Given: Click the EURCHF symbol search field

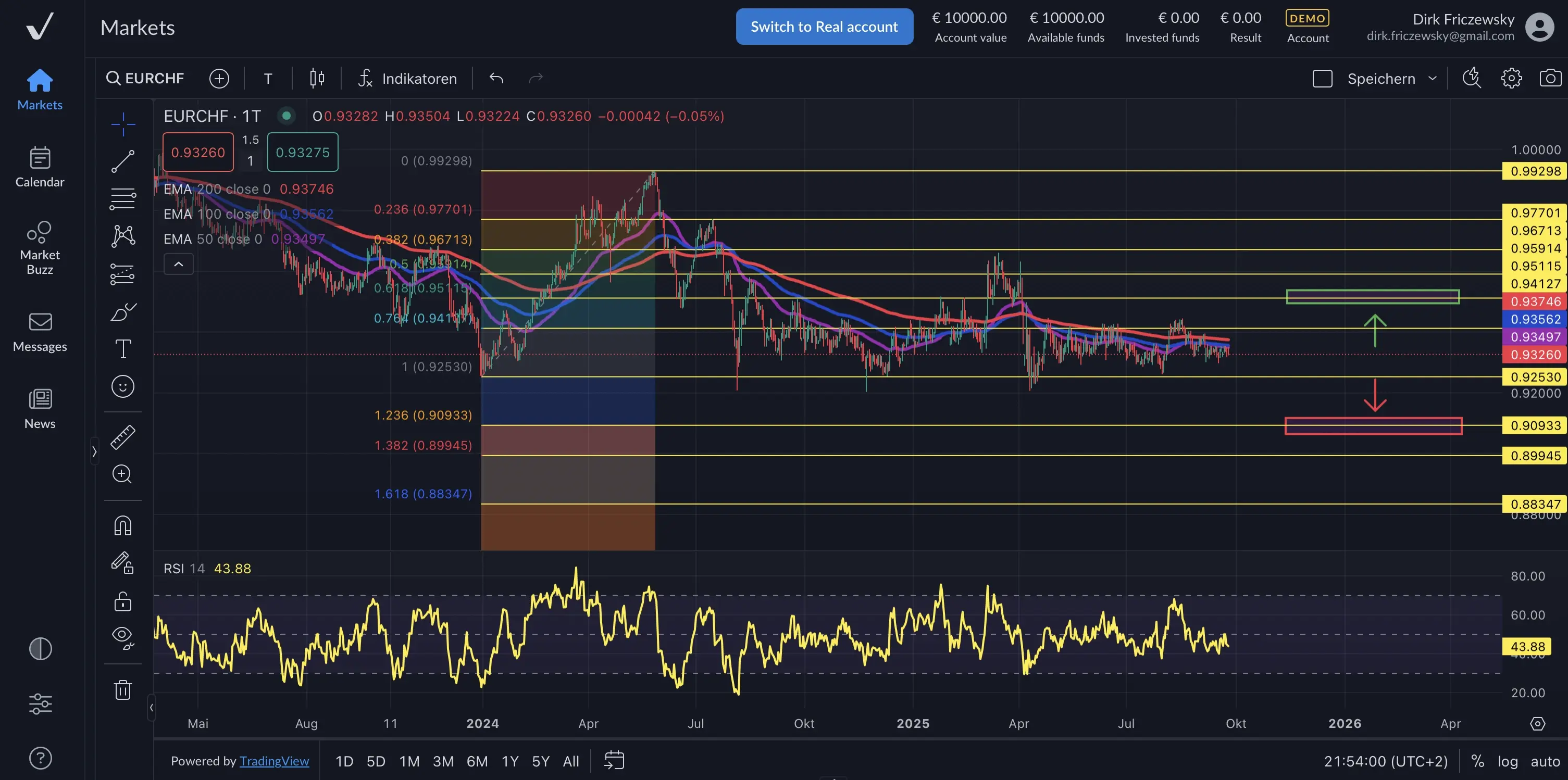Looking at the screenshot, I should coord(146,79).
